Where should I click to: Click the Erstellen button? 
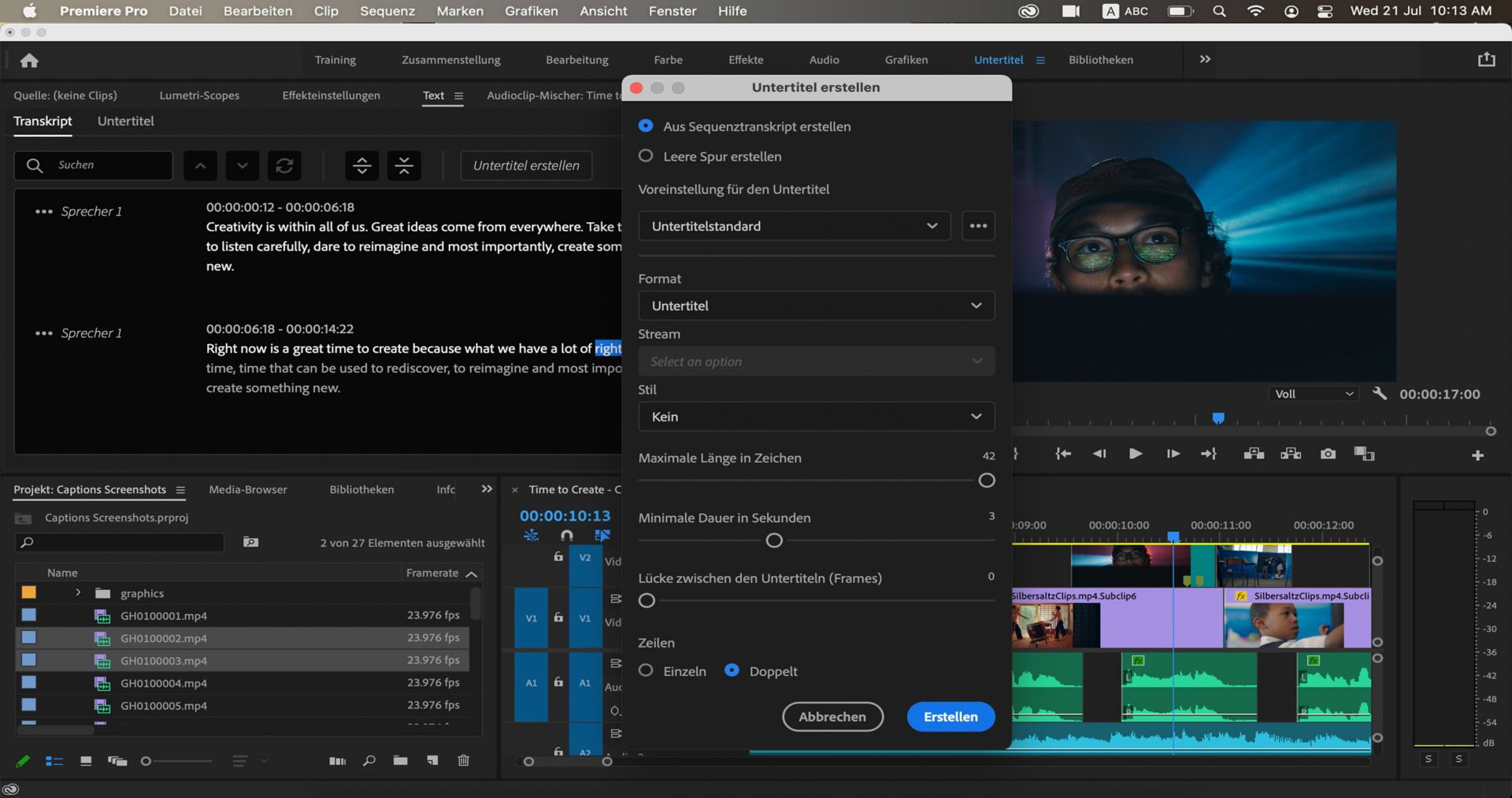(951, 717)
